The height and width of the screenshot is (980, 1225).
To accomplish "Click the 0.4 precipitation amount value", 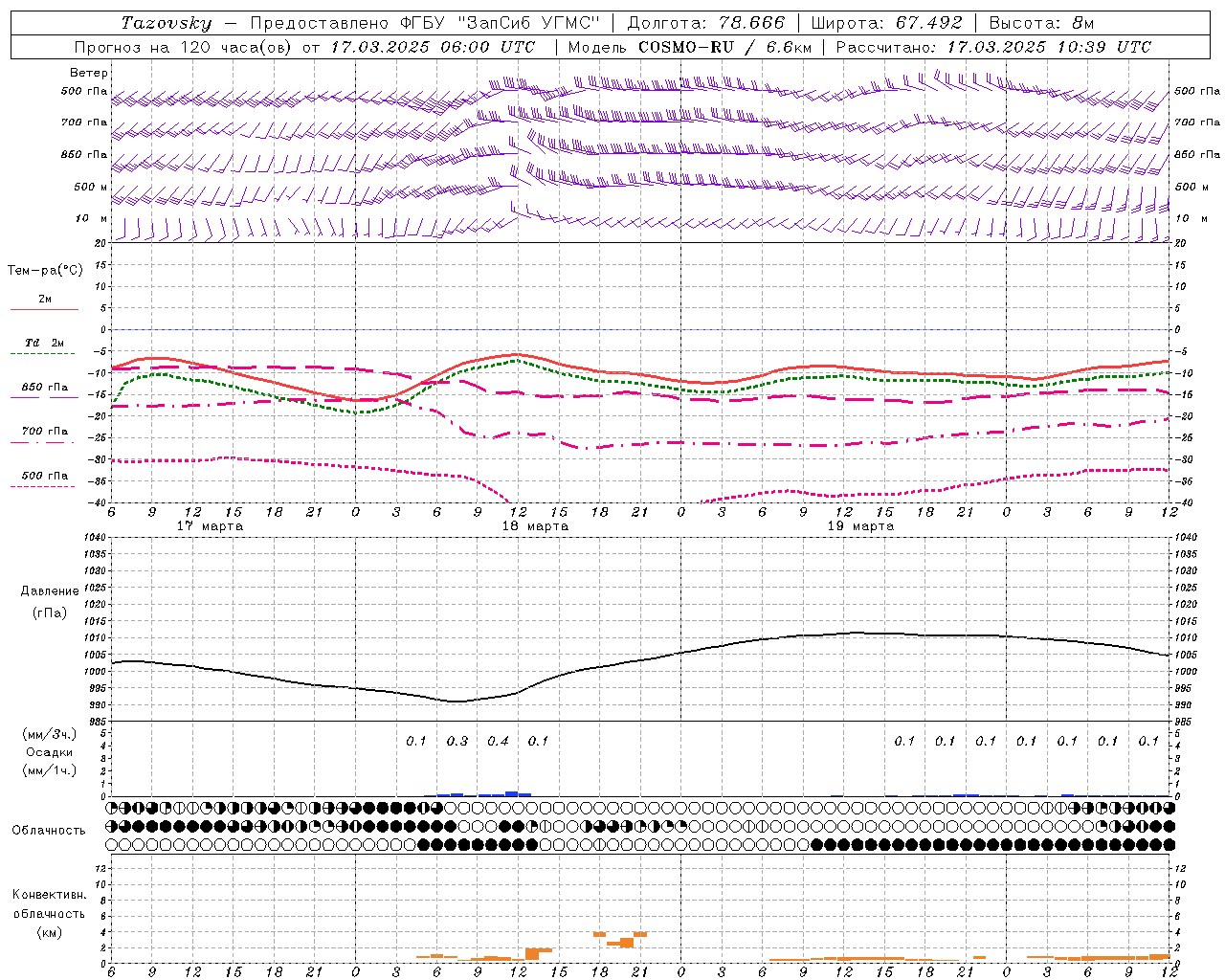I will click(x=499, y=741).
